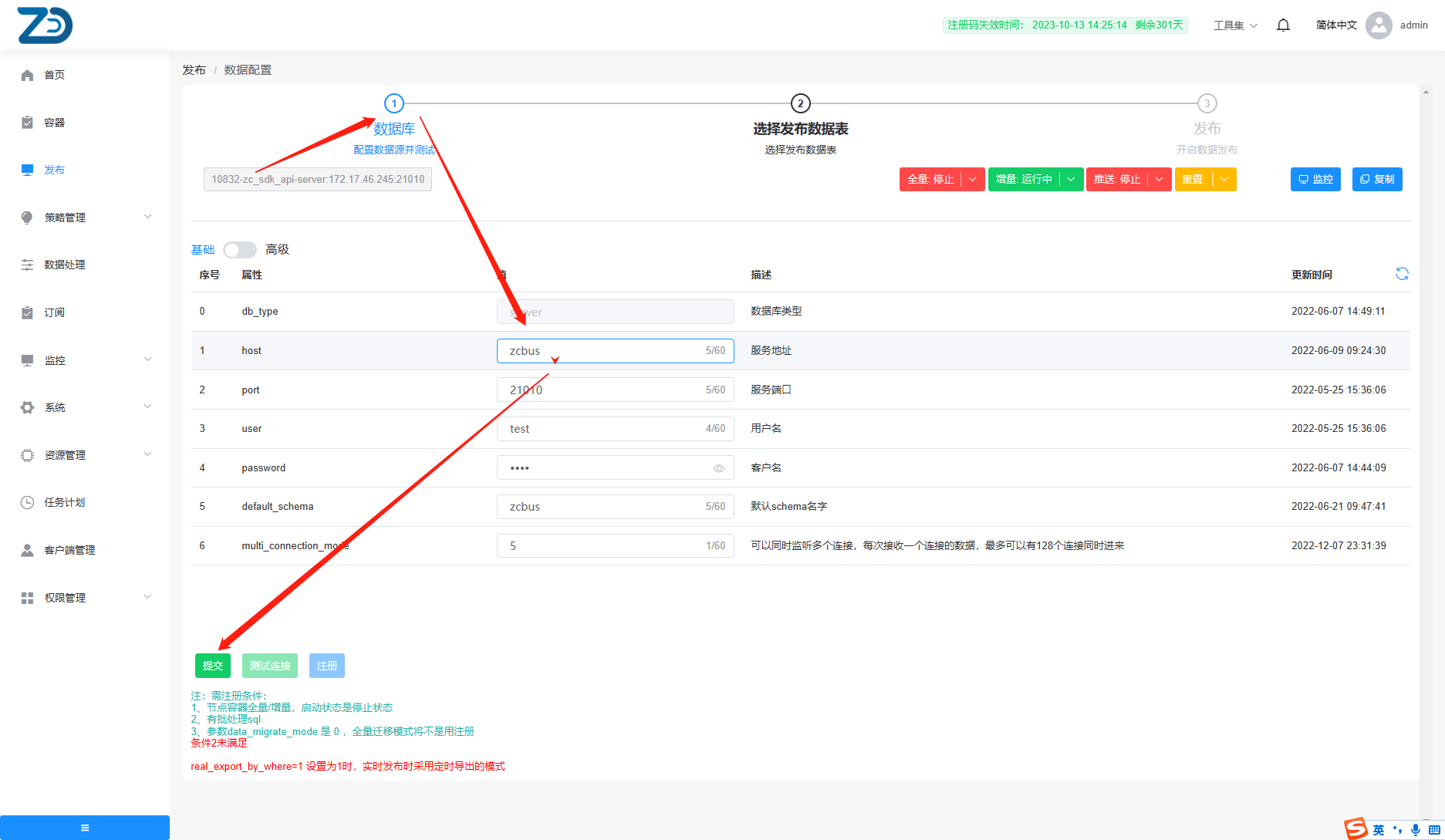1445x840 pixels.
Task: Open 任务计划 clock icon in sidebar
Action: click(28, 502)
